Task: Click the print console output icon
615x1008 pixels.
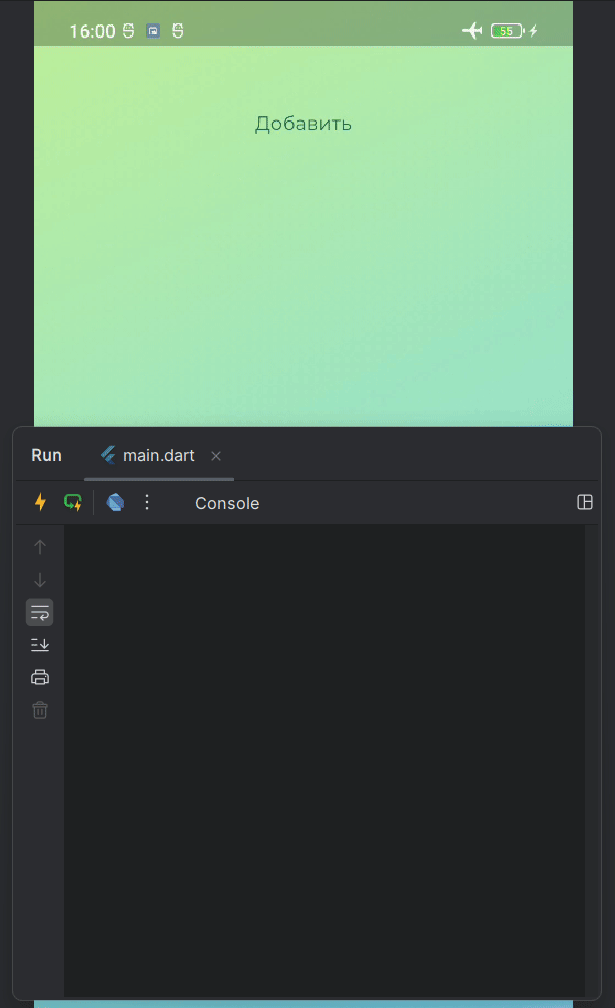Action: tap(40, 677)
